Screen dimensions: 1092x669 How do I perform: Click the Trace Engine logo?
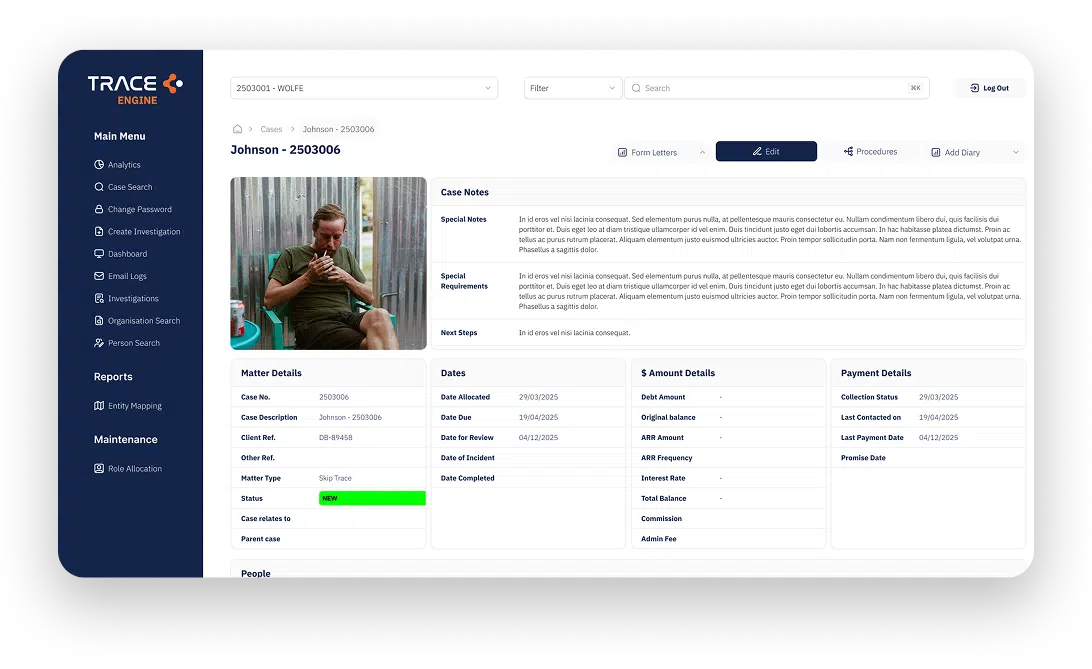(135, 89)
